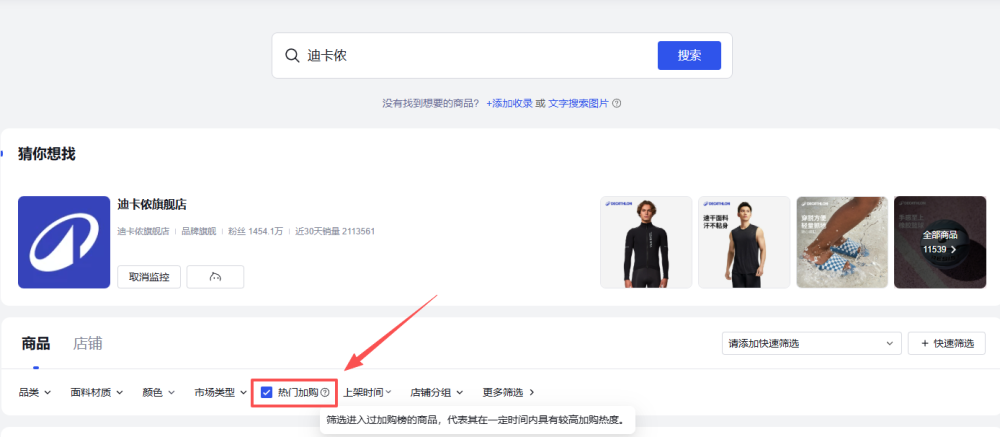Click the 粉丝 1454.1万 text
This screenshot has height=437, width=1000.
coord(255,231)
